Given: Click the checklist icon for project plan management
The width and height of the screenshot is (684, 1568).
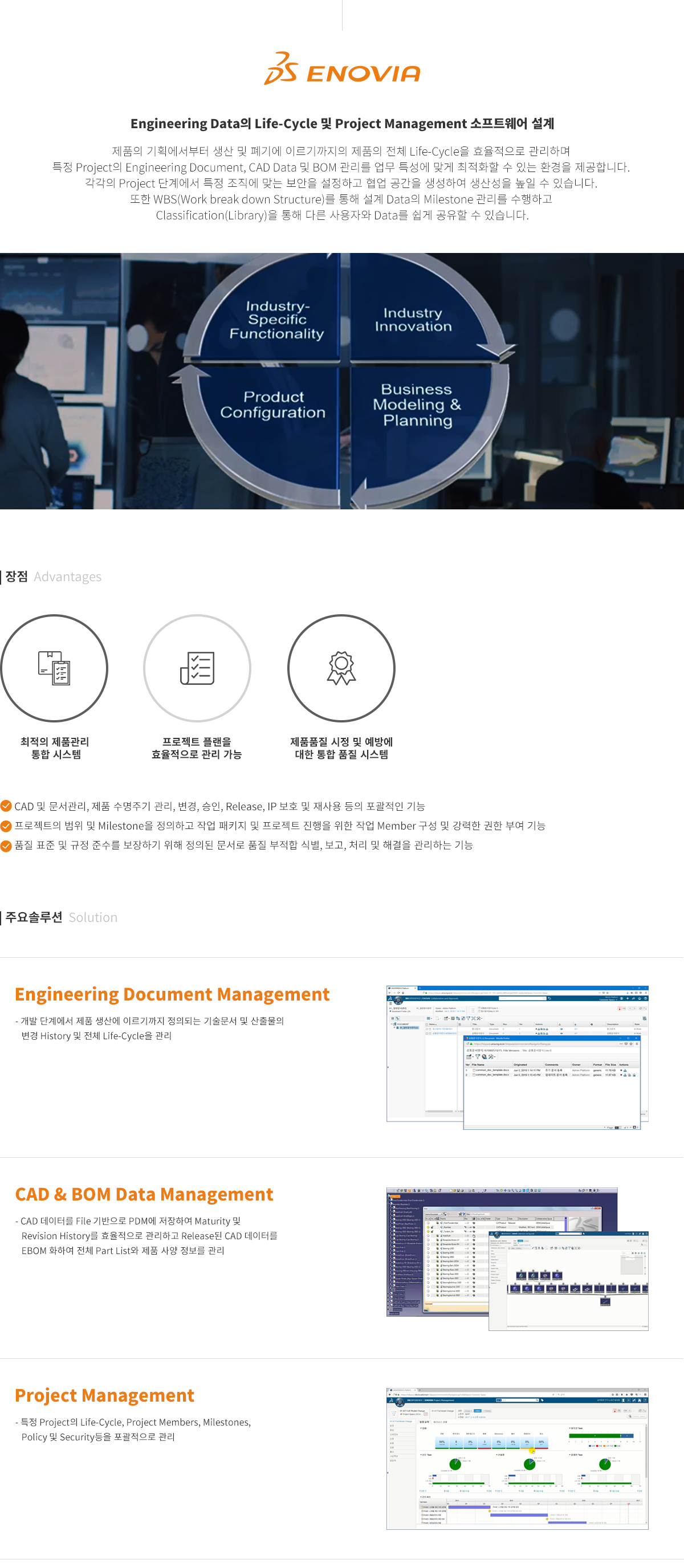Looking at the screenshot, I should (197, 668).
